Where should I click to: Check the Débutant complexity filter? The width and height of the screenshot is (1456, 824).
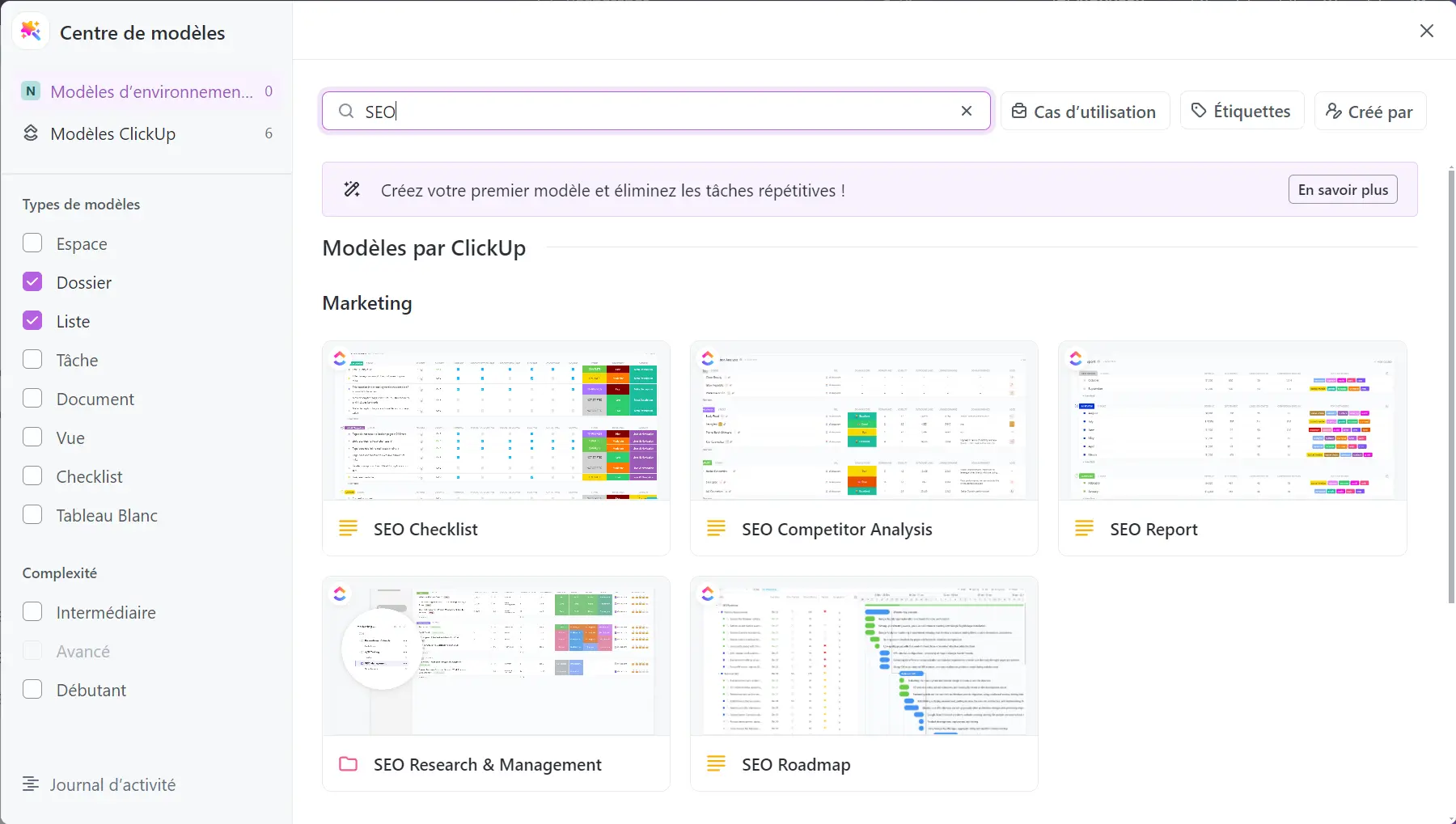tap(32, 690)
